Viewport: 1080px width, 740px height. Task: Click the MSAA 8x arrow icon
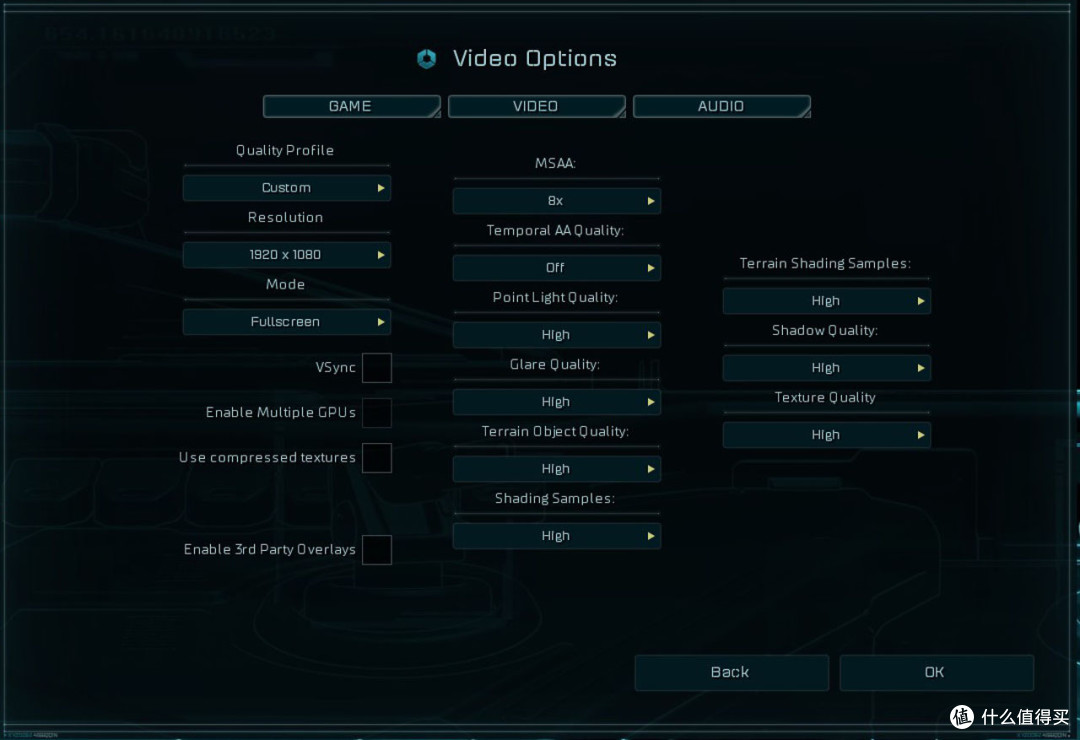651,201
